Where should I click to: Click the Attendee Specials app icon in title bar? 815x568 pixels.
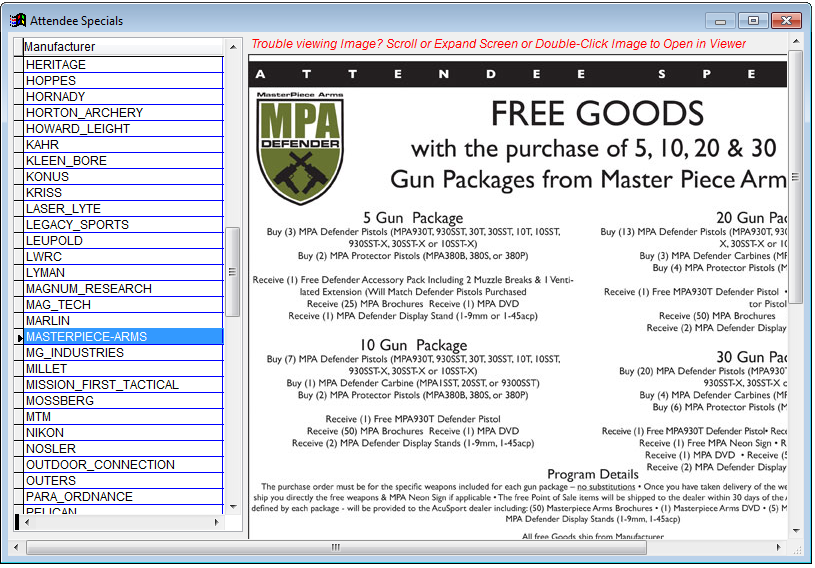click(17, 20)
